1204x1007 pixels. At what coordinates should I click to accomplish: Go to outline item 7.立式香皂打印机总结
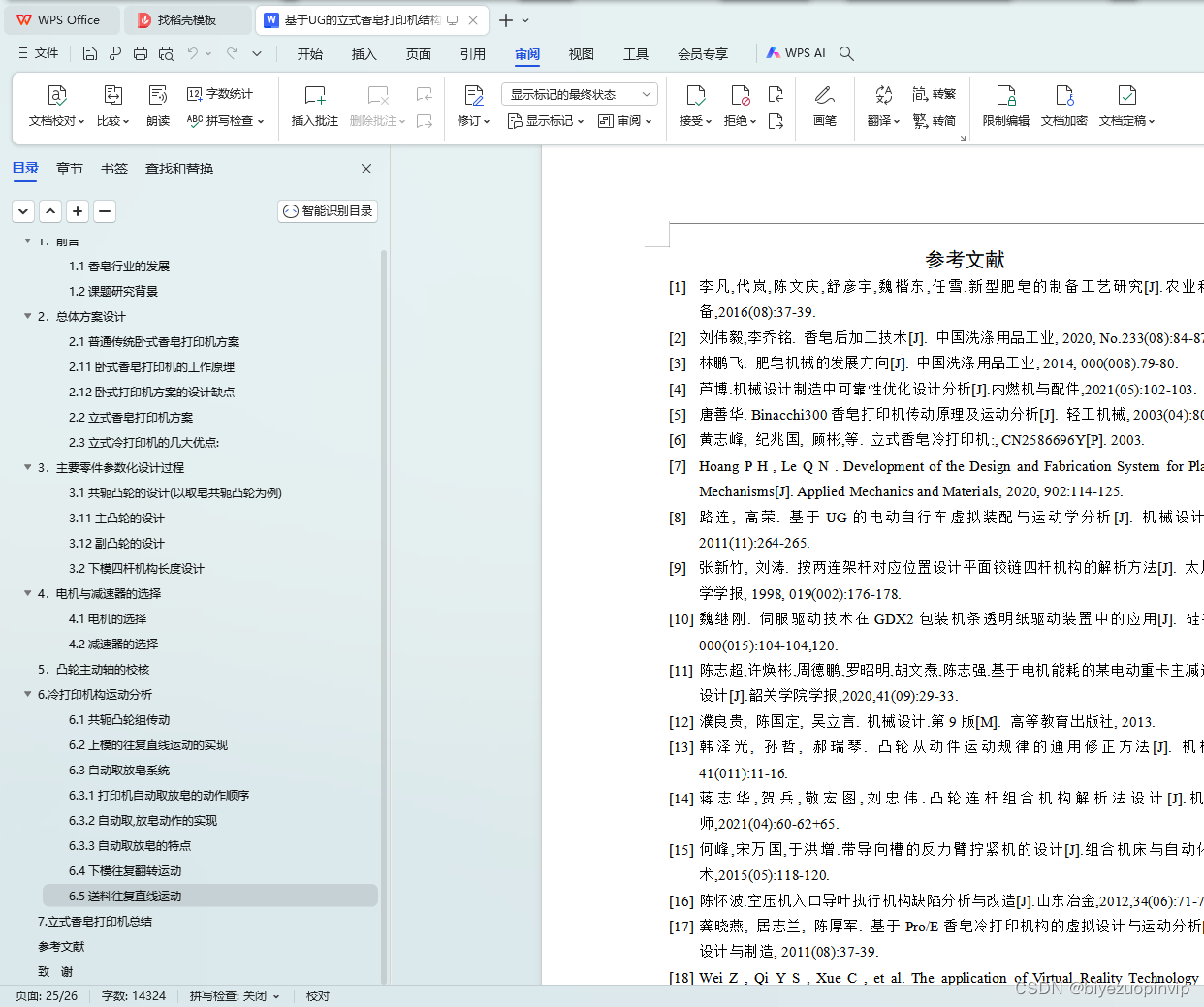tap(95, 921)
